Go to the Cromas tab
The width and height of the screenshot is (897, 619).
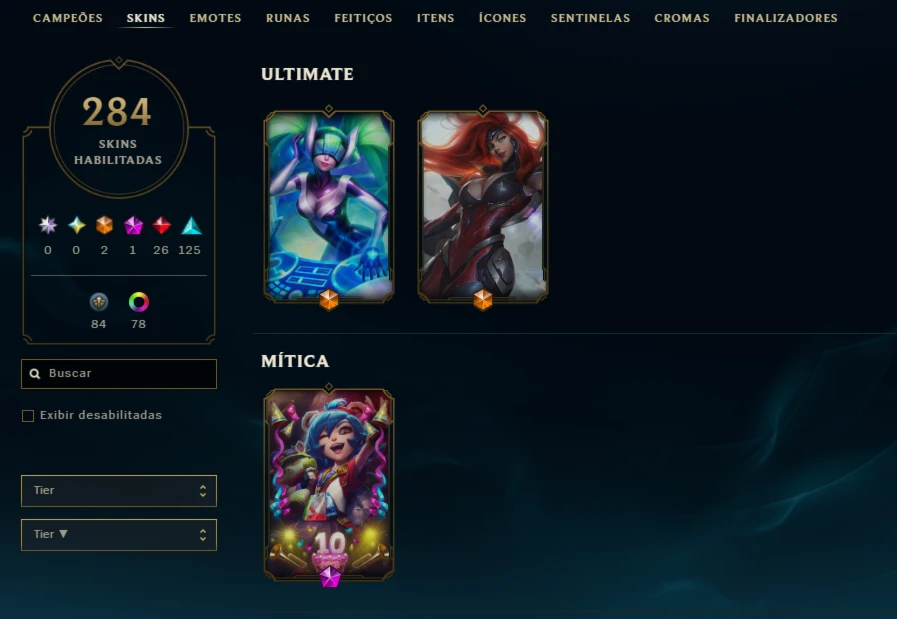[682, 18]
